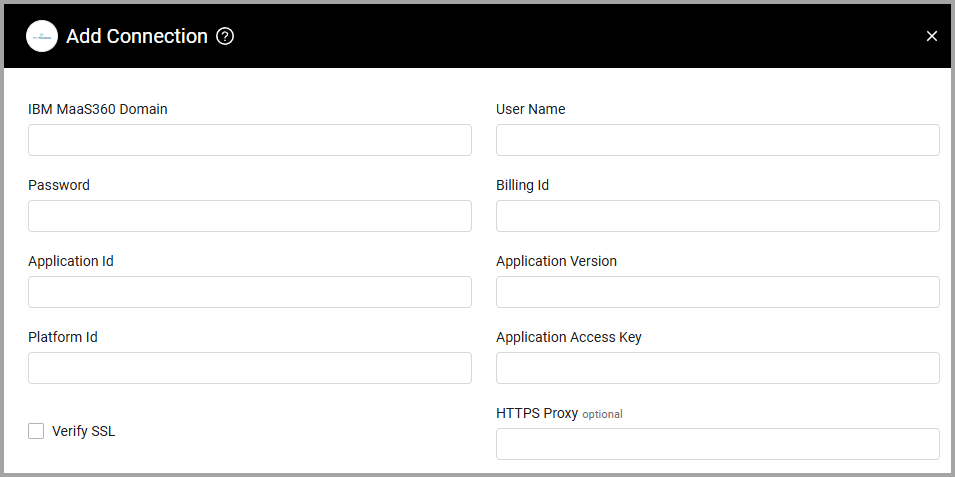Image resolution: width=955 pixels, height=477 pixels.
Task: Enable the Verify SSL checkbox
Action: coord(36,431)
